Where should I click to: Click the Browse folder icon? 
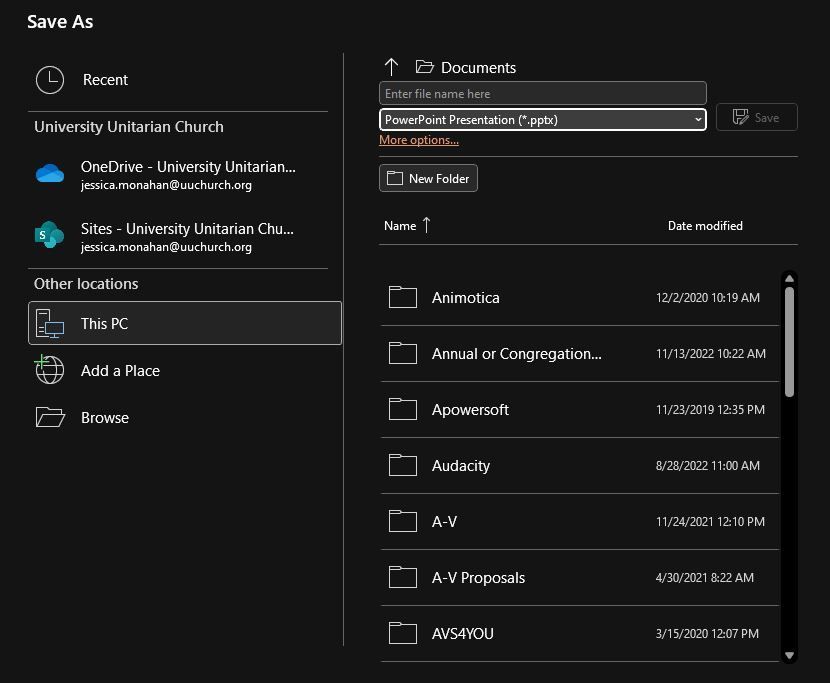tap(50, 417)
